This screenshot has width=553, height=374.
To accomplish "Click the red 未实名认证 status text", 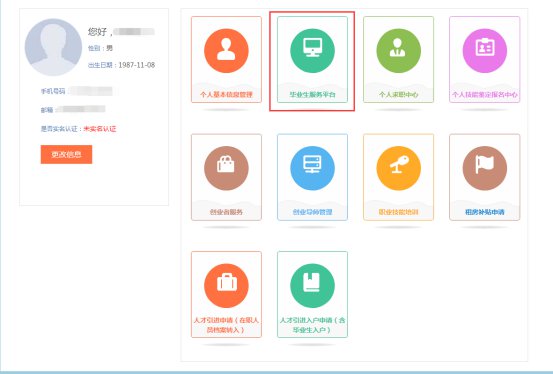I will (100, 129).
